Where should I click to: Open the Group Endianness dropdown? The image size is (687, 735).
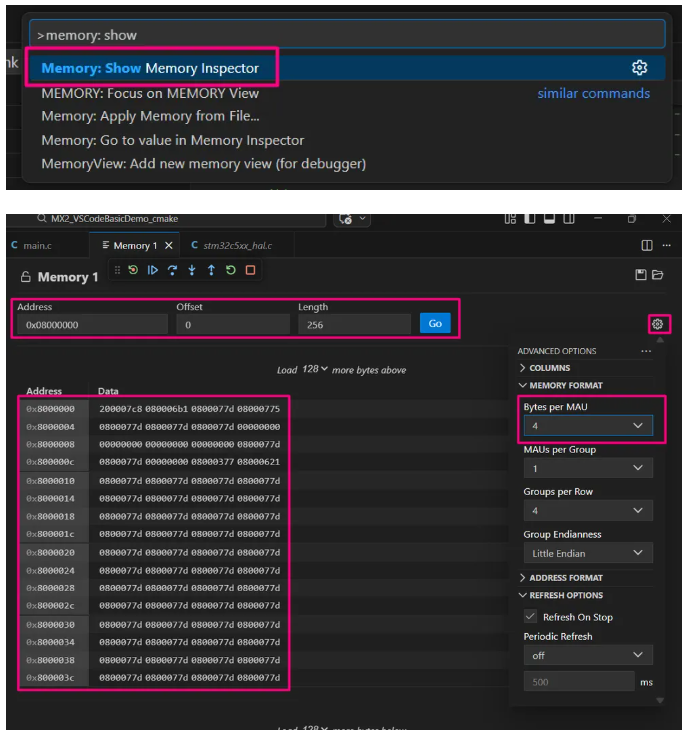[588, 553]
